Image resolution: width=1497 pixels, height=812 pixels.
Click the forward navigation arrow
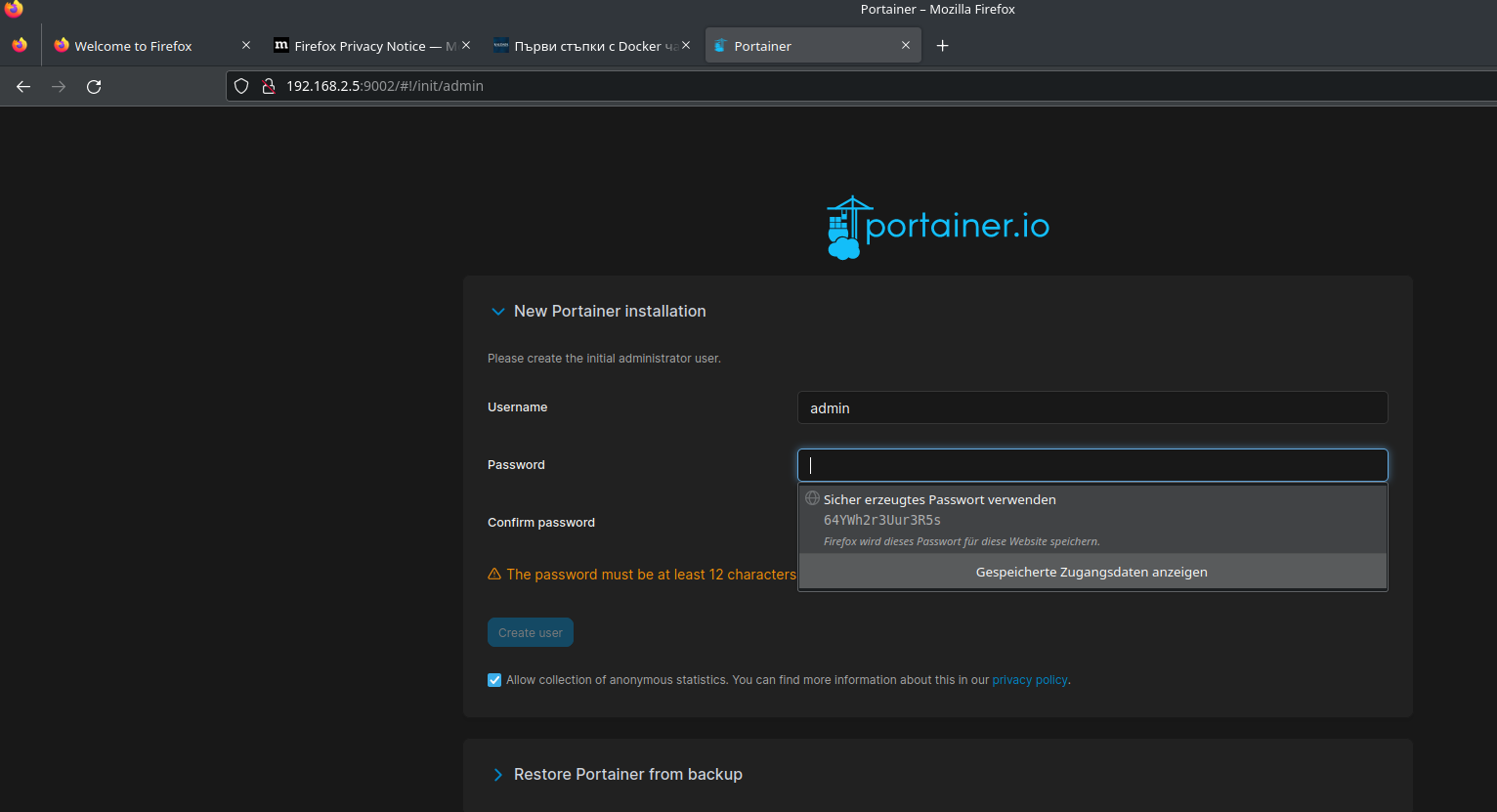59,86
